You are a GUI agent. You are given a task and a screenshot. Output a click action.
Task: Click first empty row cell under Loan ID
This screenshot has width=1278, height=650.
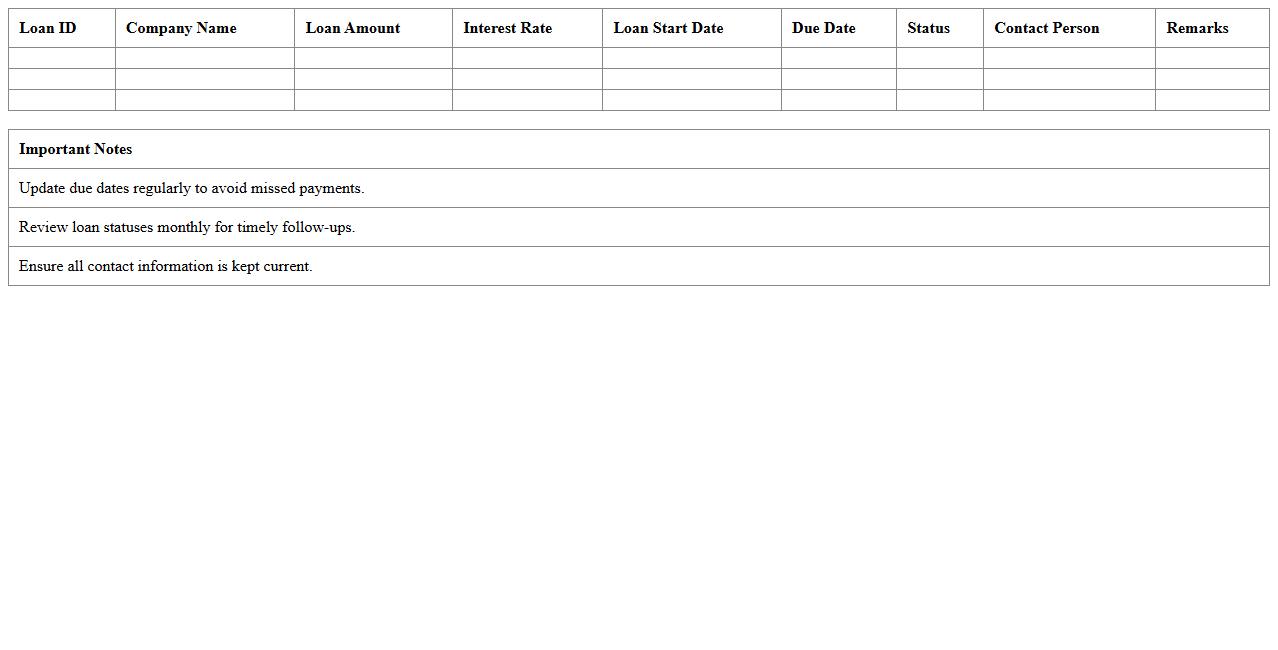tap(61, 58)
